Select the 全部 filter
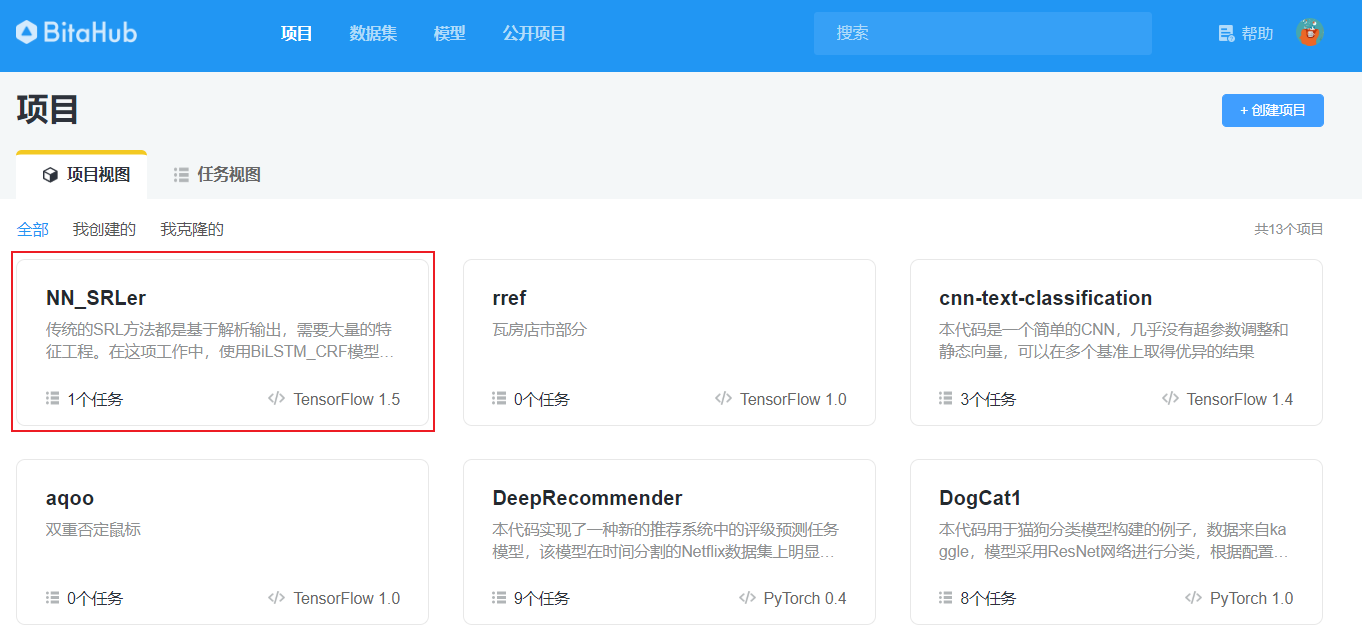Screen dimensions: 1362x641 (x=33, y=230)
